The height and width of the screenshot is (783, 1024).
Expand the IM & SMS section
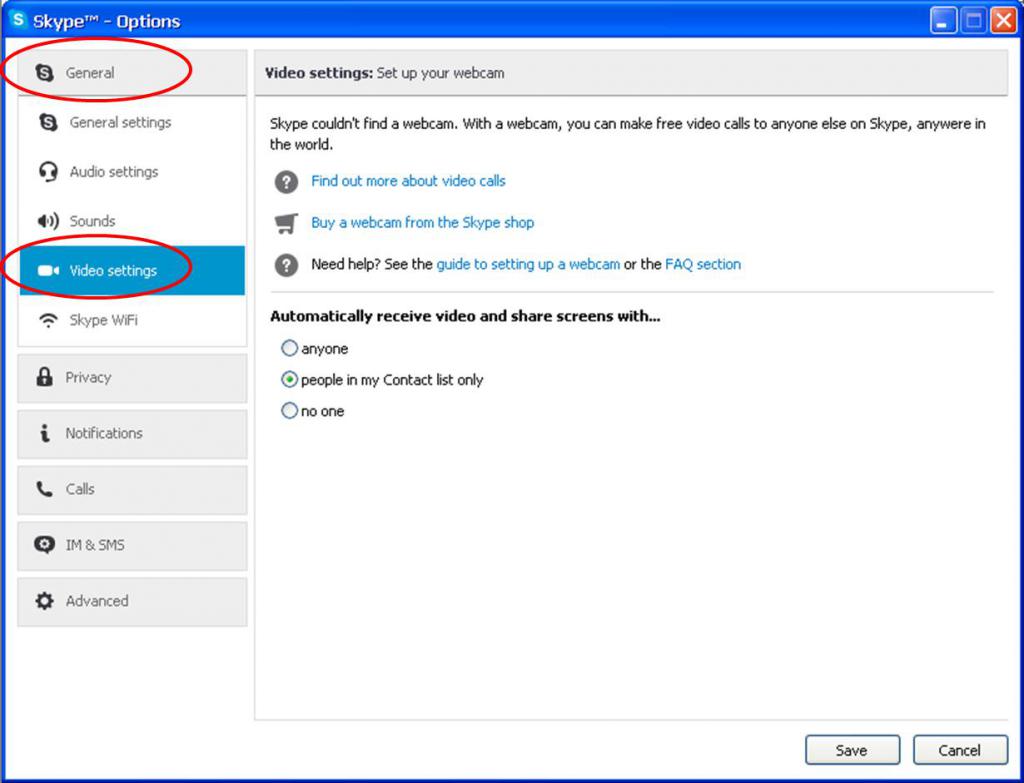point(132,545)
